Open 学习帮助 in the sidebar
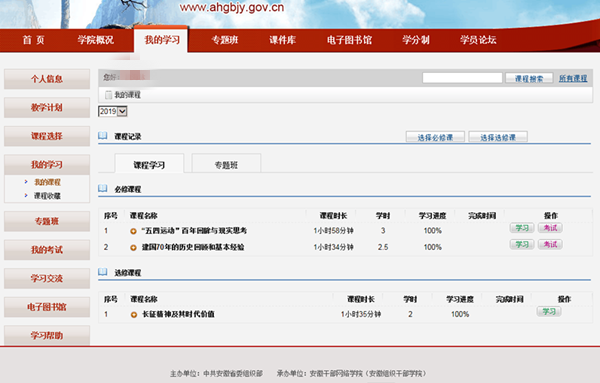This screenshot has height=383, width=600. pyautogui.click(x=47, y=336)
